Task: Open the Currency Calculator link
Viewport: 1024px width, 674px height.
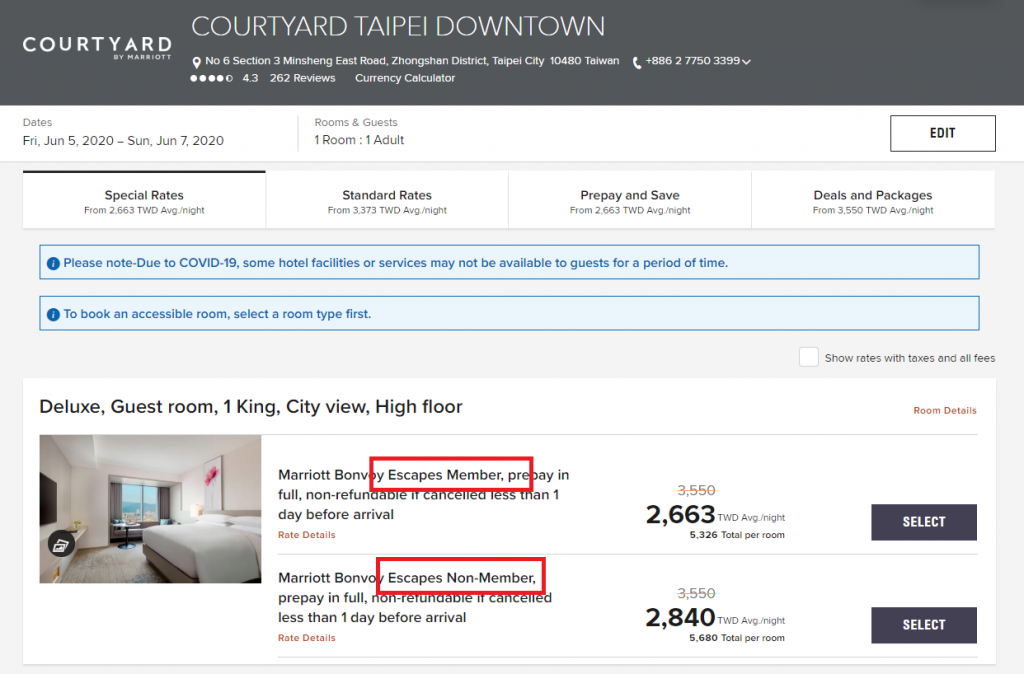Action: [405, 78]
